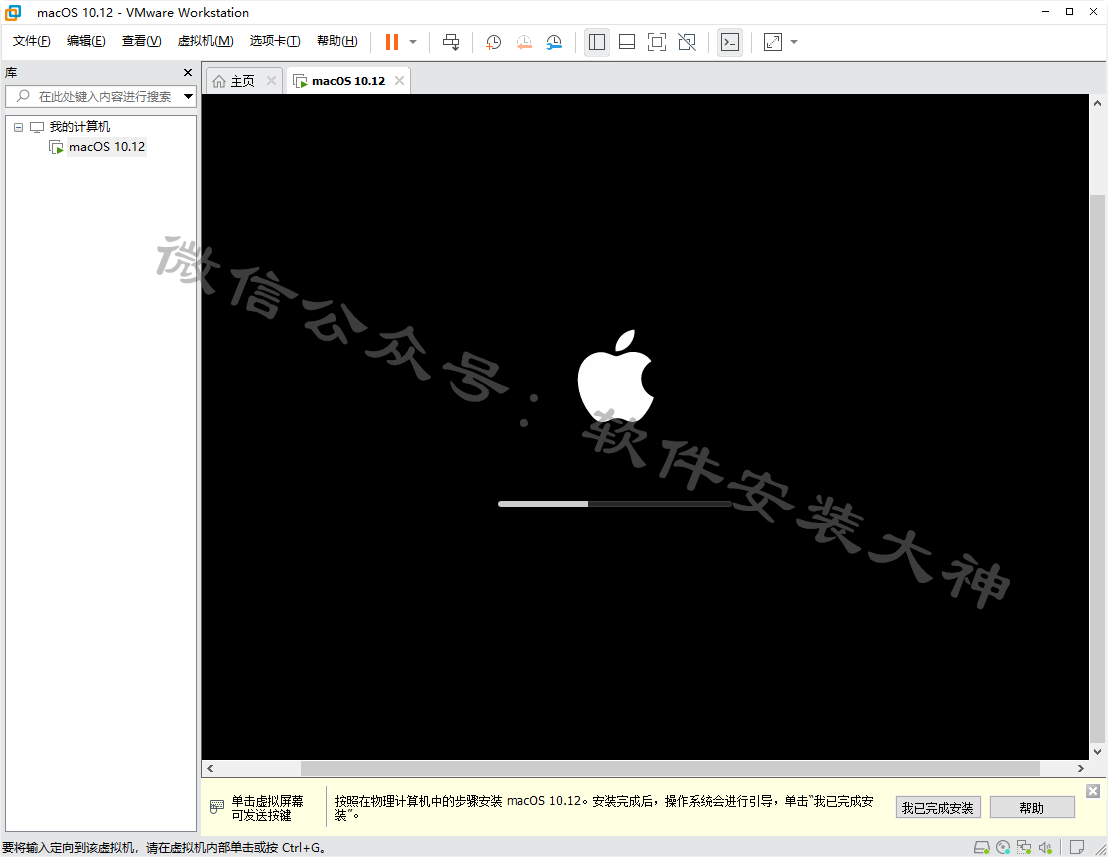Open the 查看(V) menu
The width and height of the screenshot is (1108, 857).
pyautogui.click(x=141, y=41)
